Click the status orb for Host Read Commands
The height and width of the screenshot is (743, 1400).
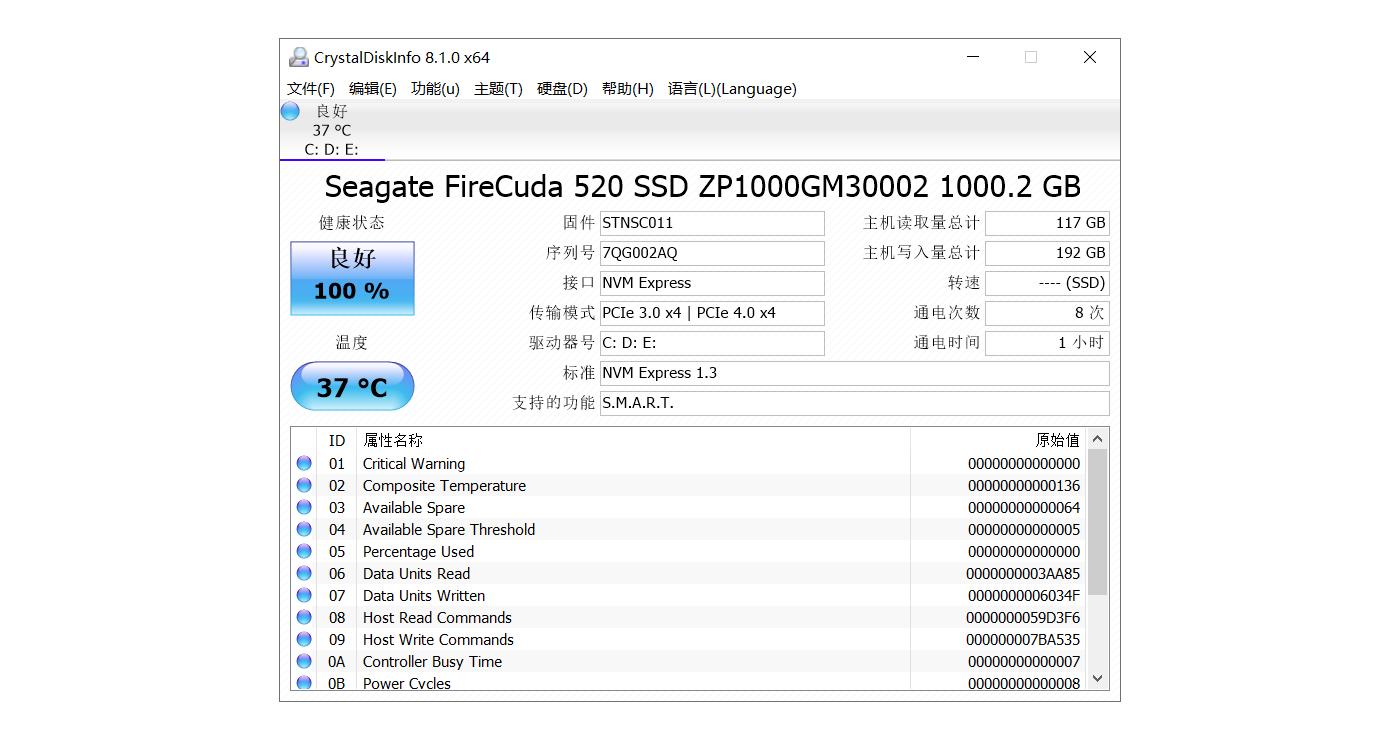click(x=304, y=618)
